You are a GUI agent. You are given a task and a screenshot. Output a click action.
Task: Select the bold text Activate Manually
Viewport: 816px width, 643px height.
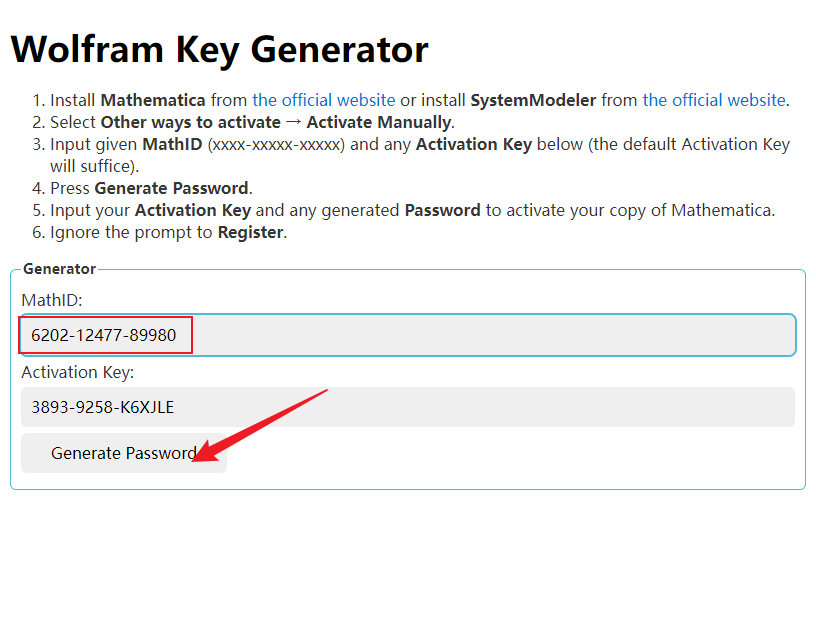(x=379, y=122)
